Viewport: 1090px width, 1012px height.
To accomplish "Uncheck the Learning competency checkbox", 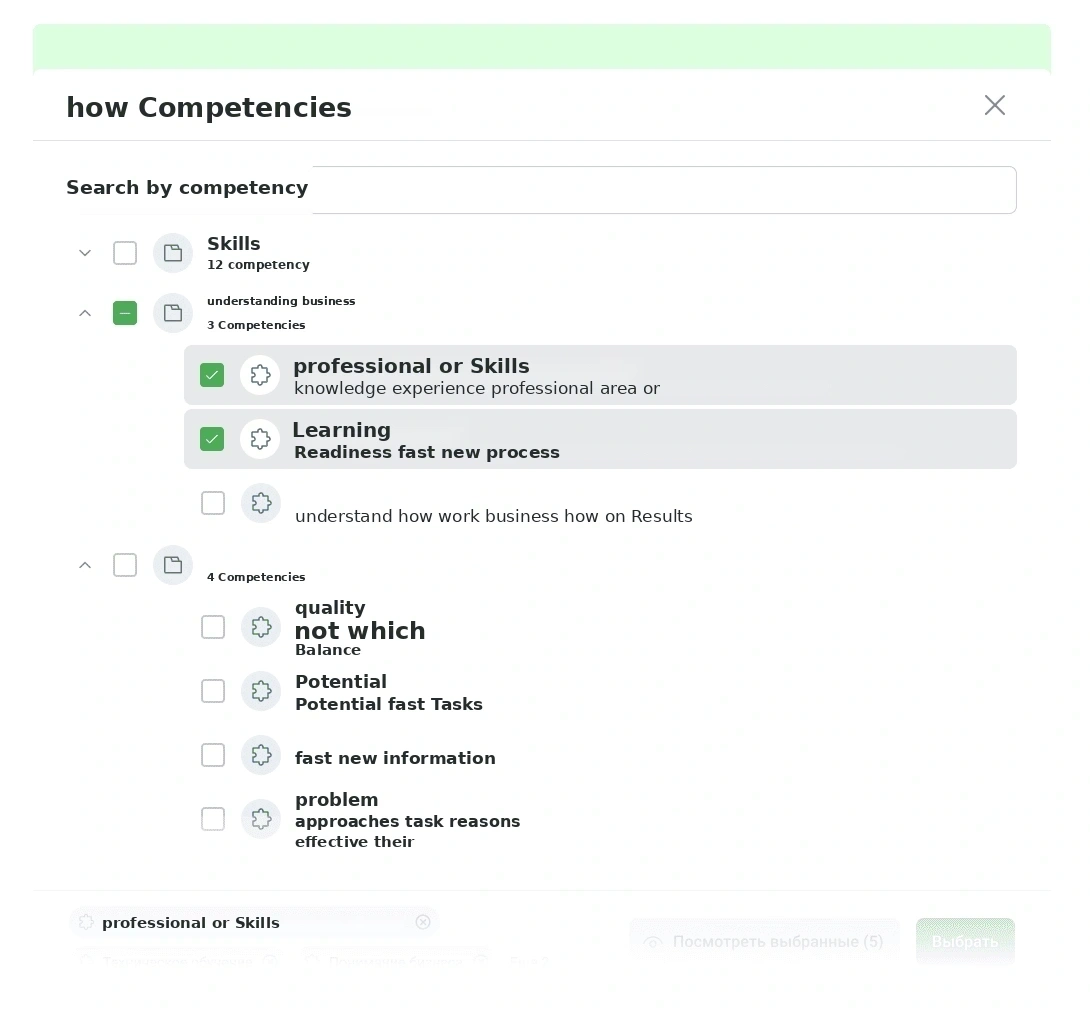I will point(212,439).
